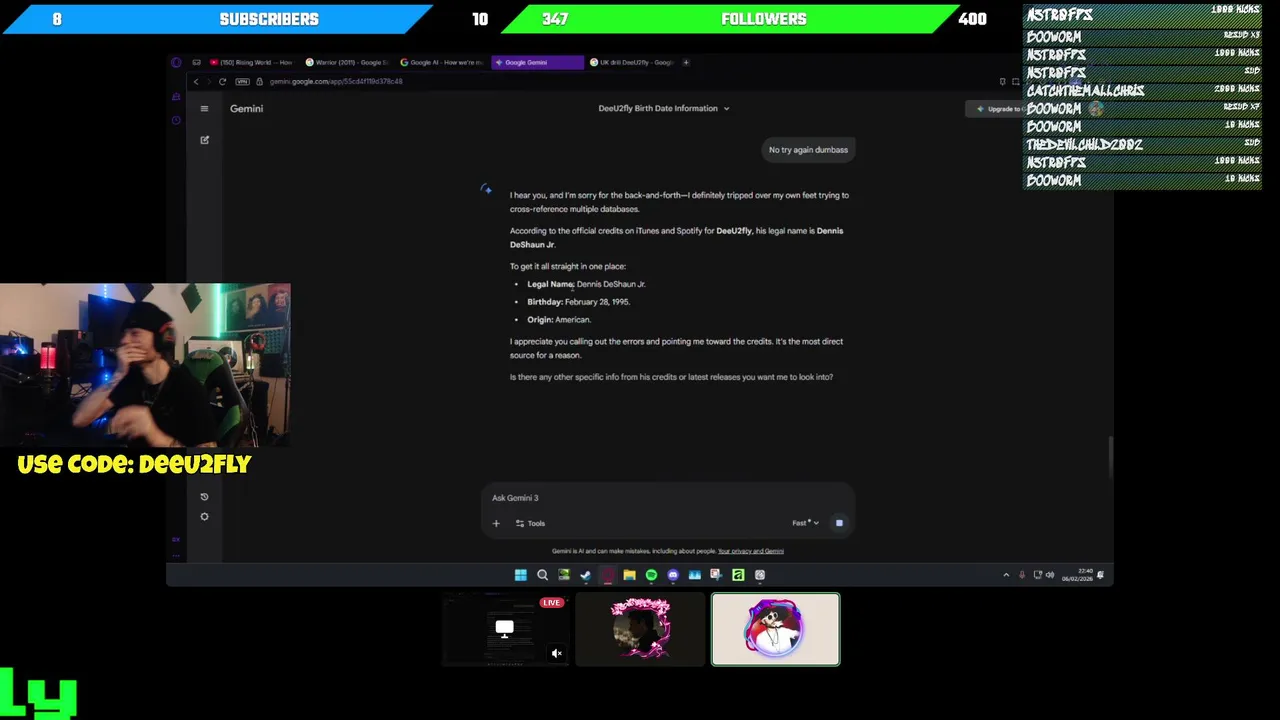Image resolution: width=1280 pixels, height=720 pixels.
Task: Show hidden system tray icons chevron
Action: (x=1006, y=575)
